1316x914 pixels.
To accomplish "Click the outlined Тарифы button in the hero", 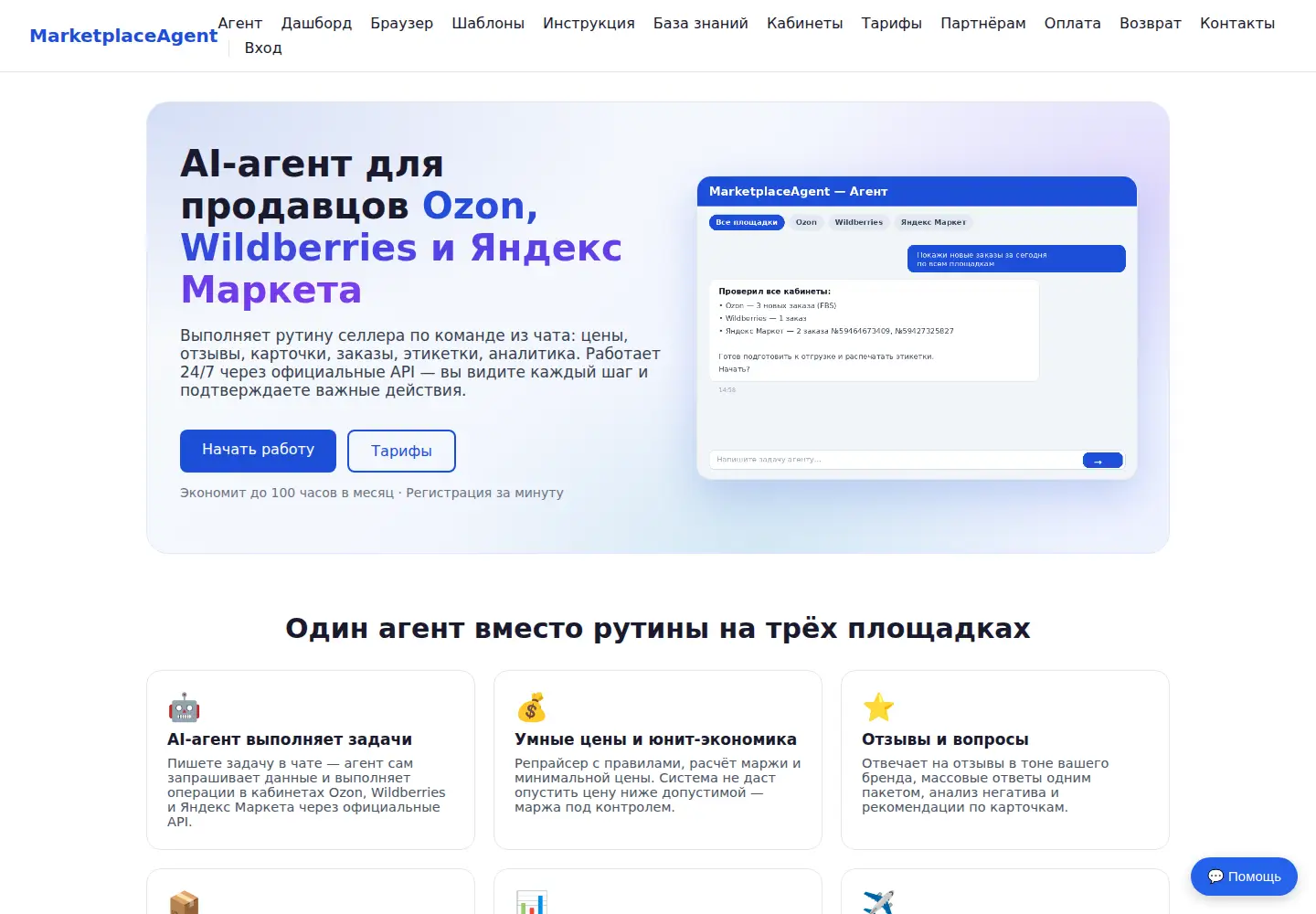I will [x=401, y=451].
